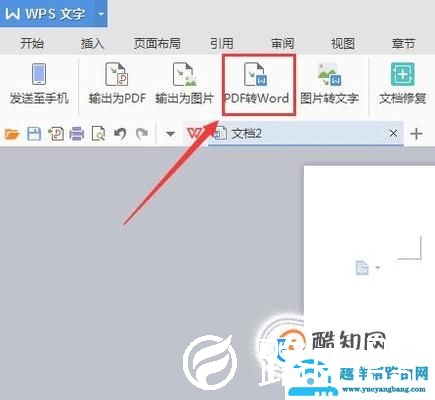Switch to the 开始 tab
The height and width of the screenshot is (400, 435).
coord(32,43)
